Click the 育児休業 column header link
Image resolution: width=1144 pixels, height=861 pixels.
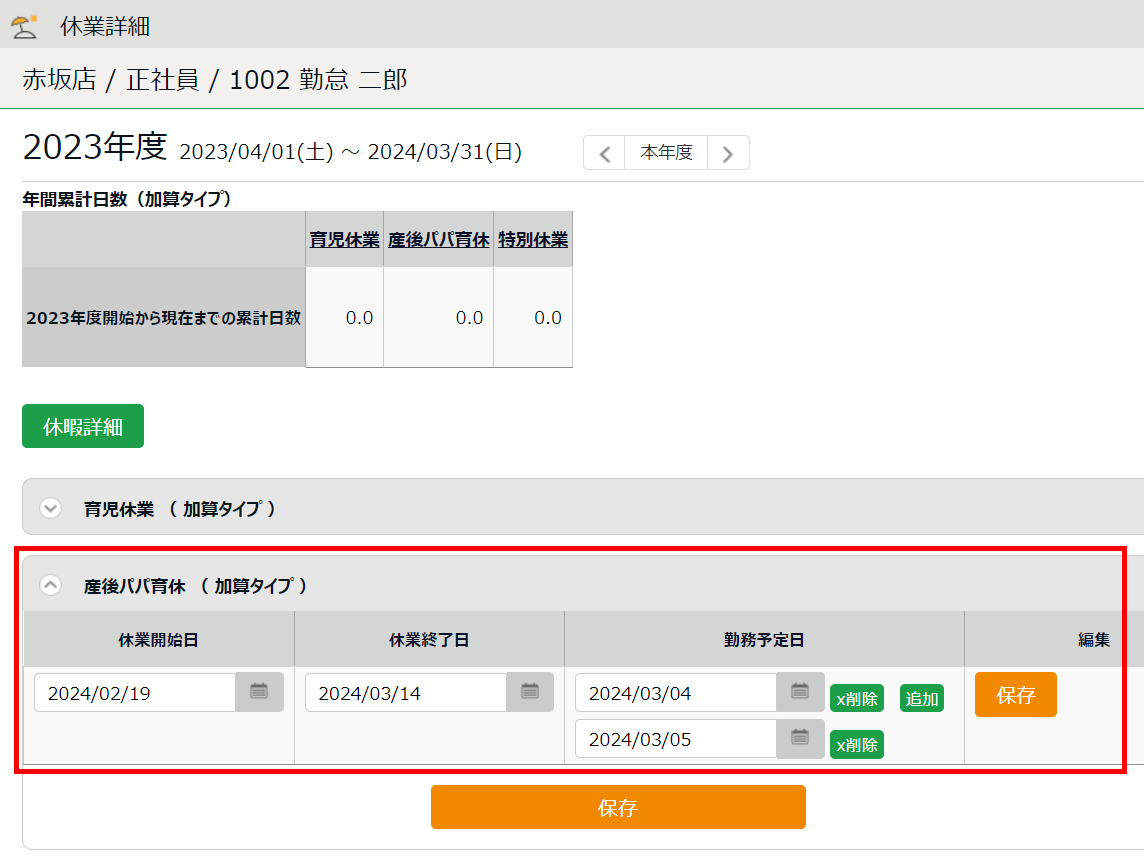[x=344, y=240]
